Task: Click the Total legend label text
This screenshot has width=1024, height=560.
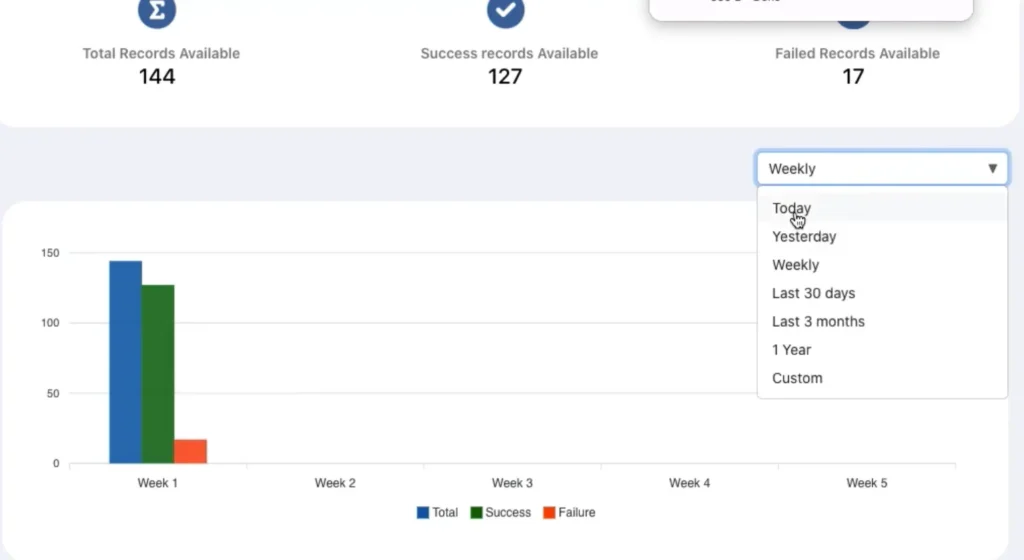Action: tap(445, 512)
